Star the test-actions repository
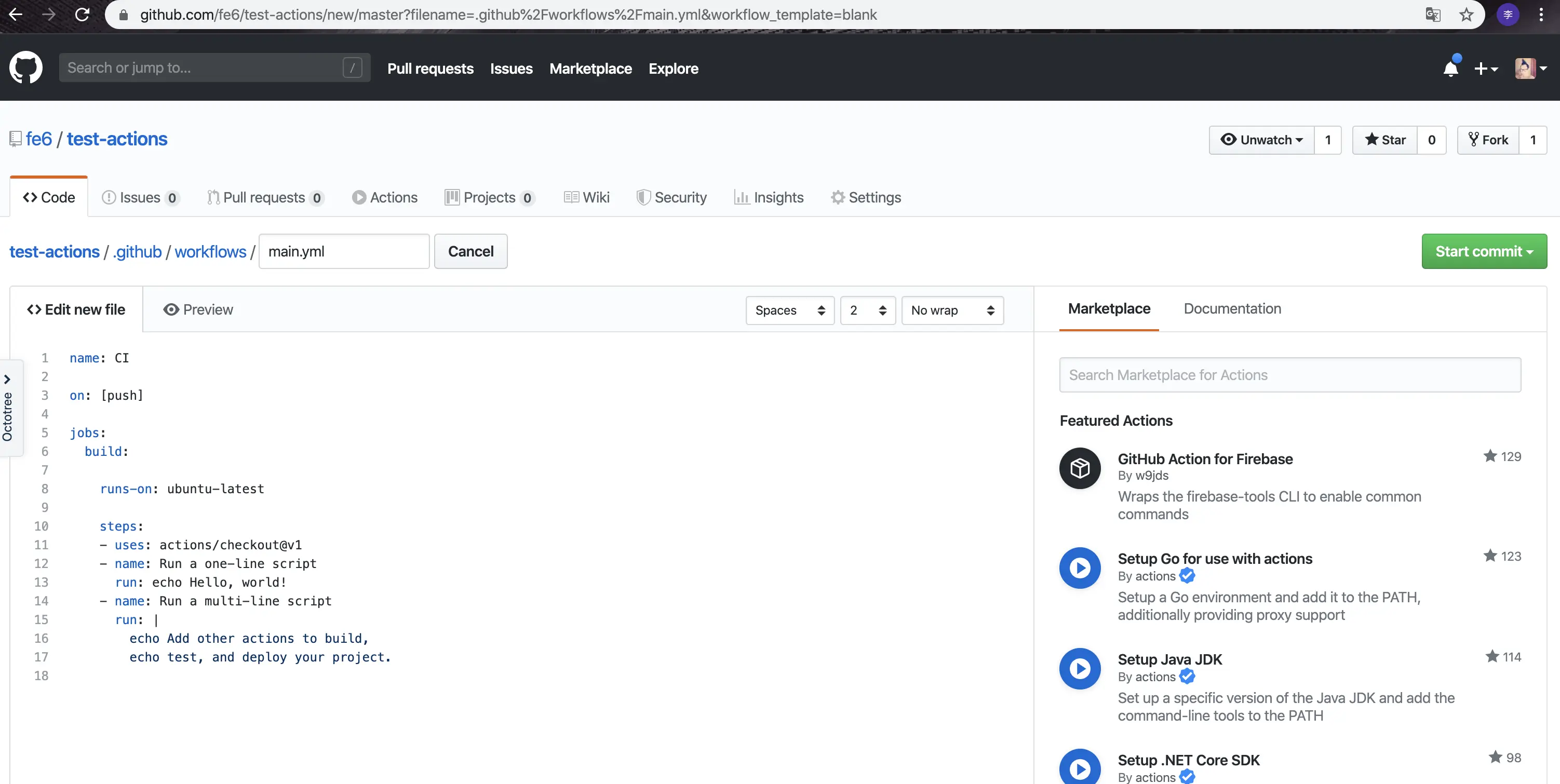The height and width of the screenshot is (784, 1560). pos(1385,140)
